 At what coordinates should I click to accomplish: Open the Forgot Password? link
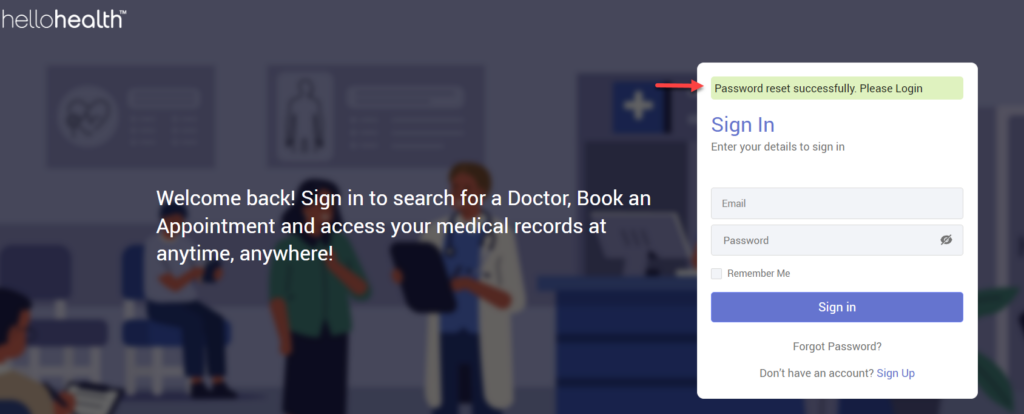tap(837, 346)
